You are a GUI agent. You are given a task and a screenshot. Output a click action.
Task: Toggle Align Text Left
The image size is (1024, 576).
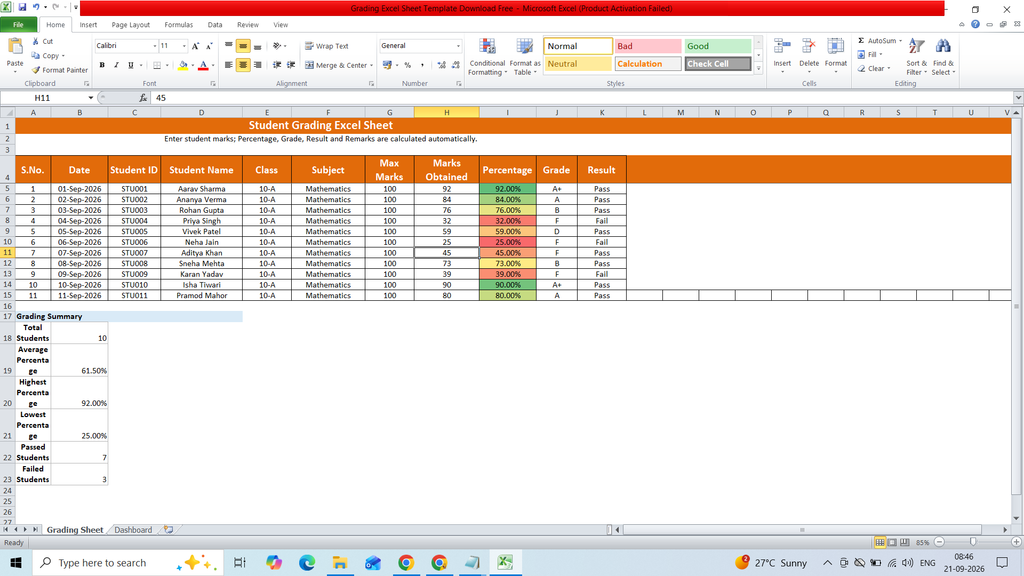click(229, 65)
